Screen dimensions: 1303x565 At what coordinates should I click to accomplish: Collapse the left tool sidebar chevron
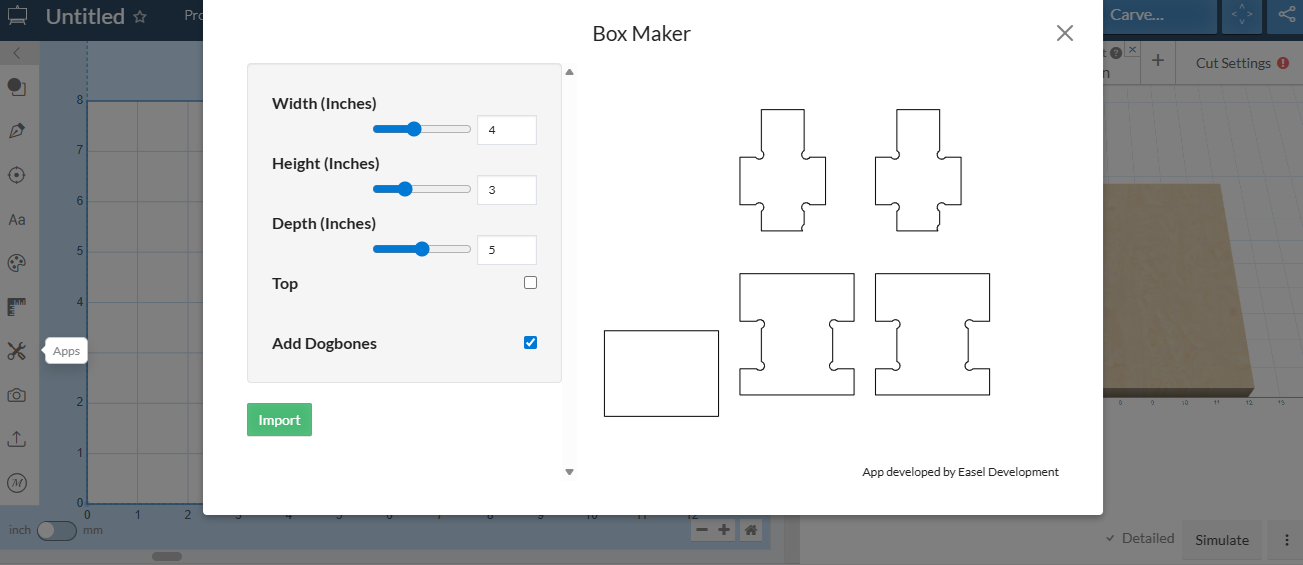point(17,53)
